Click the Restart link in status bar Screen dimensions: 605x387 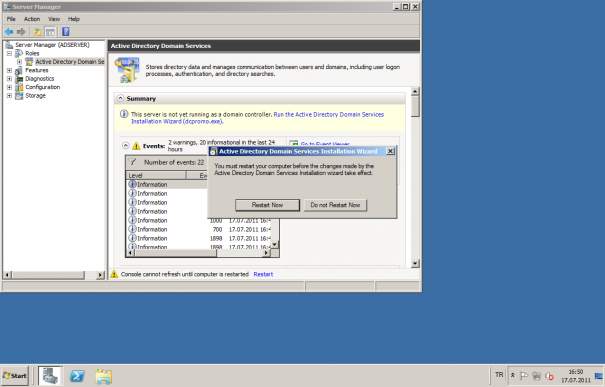pos(263,274)
